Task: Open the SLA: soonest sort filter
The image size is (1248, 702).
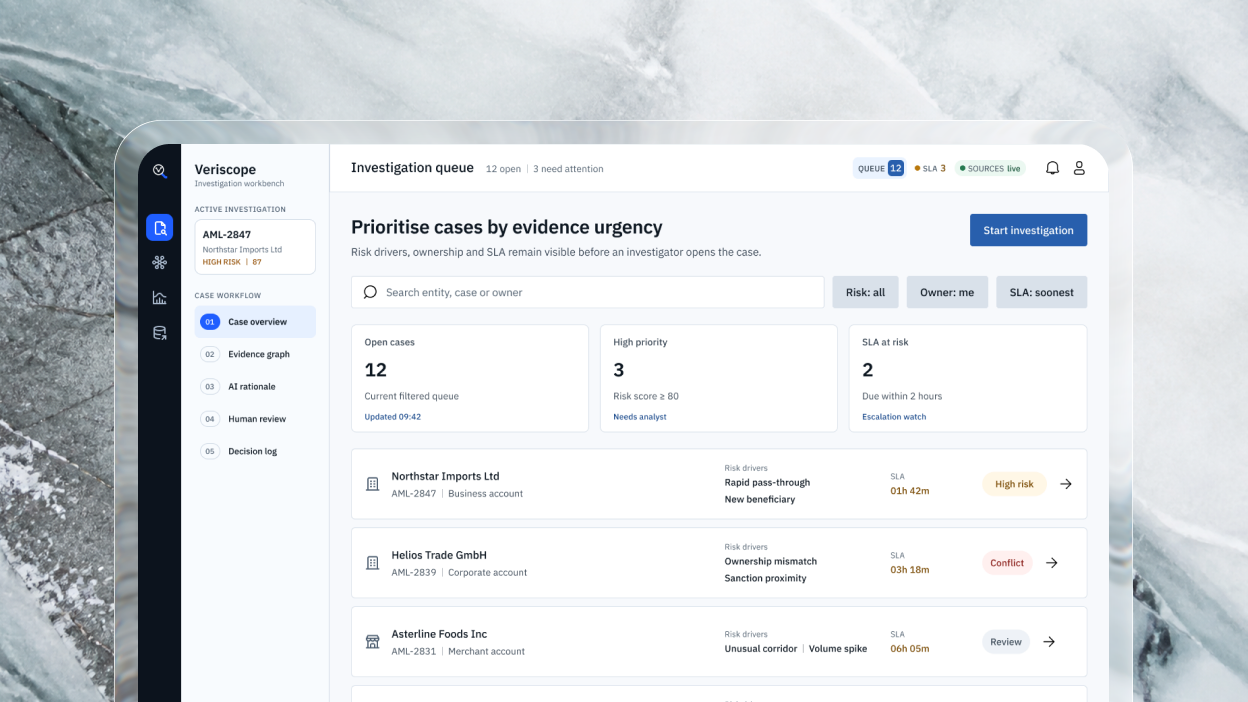Action: click(1041, 292)
